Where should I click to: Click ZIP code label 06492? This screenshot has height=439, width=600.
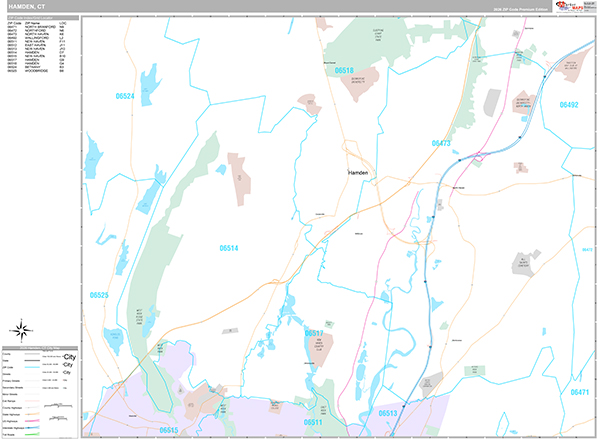568,104
